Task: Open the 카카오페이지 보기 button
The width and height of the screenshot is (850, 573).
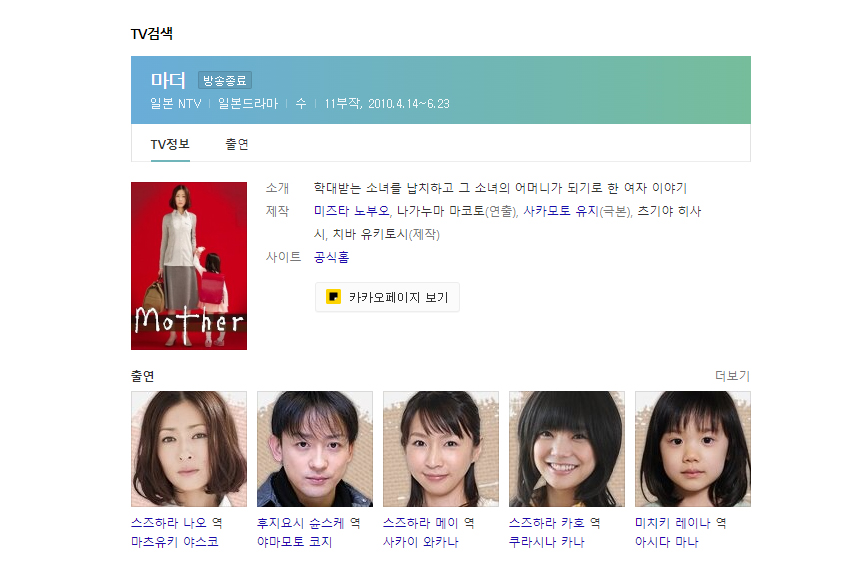Action: (387, 297)
